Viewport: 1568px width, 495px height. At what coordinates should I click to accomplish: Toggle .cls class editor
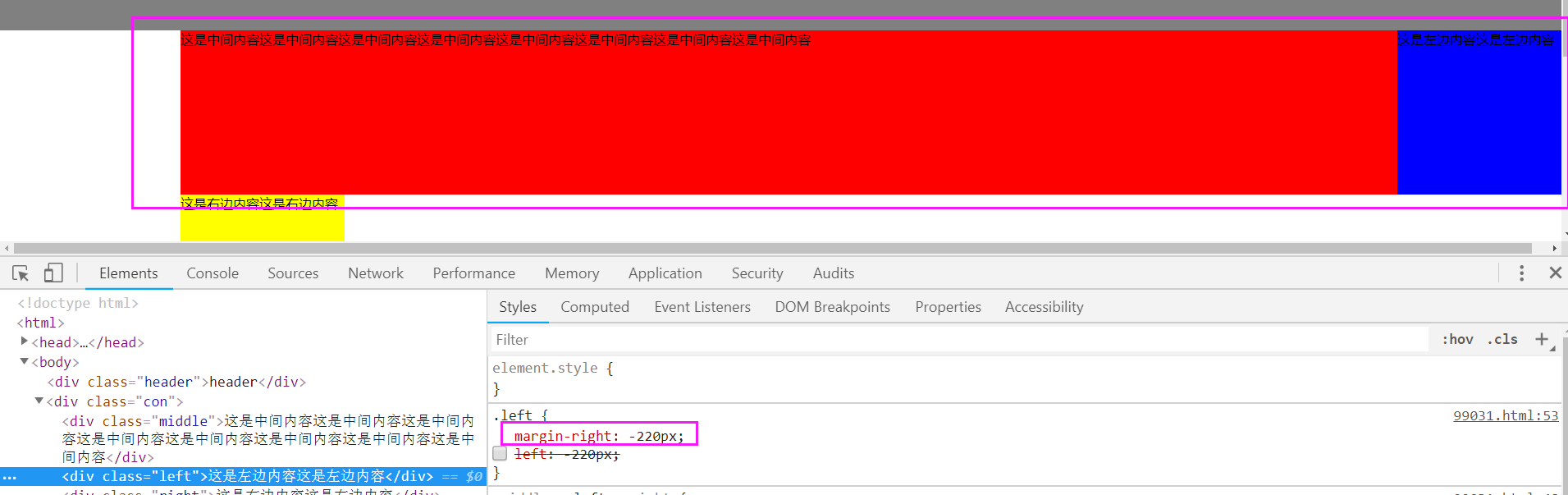pos(1502,339)
